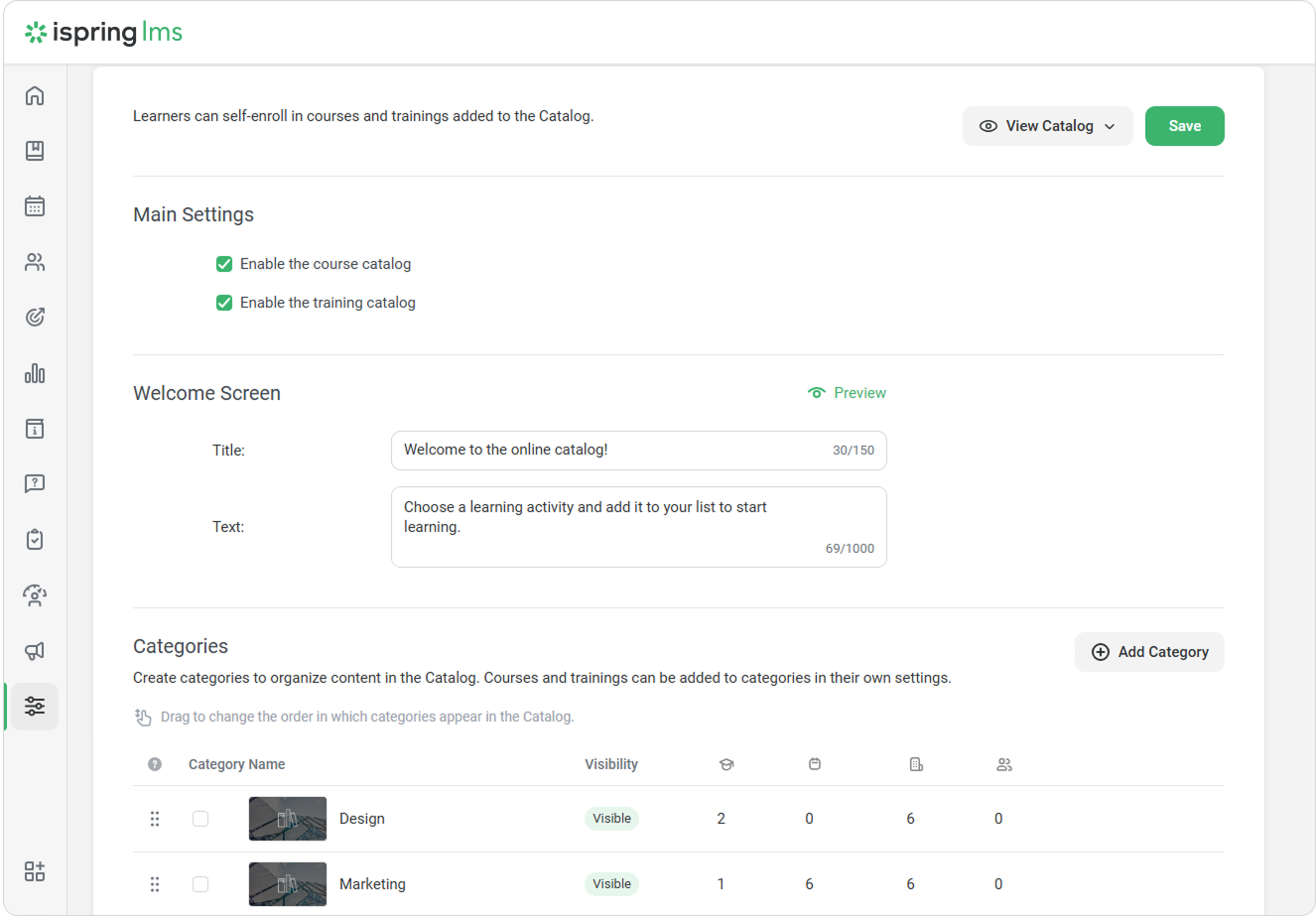
Task: Open the Welcome Screen Preview link
Action: 847,393
